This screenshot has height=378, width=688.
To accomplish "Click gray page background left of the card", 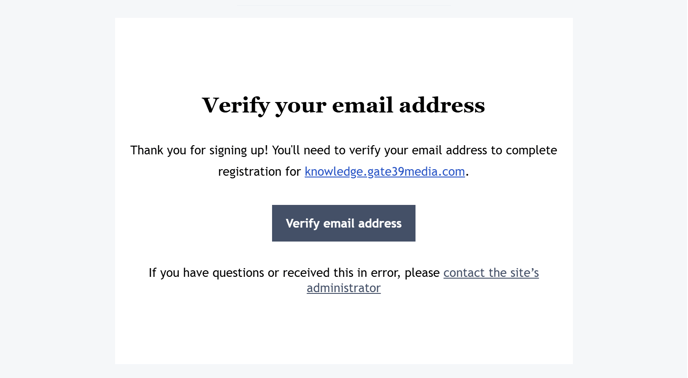I will click(x=57, y=189).
